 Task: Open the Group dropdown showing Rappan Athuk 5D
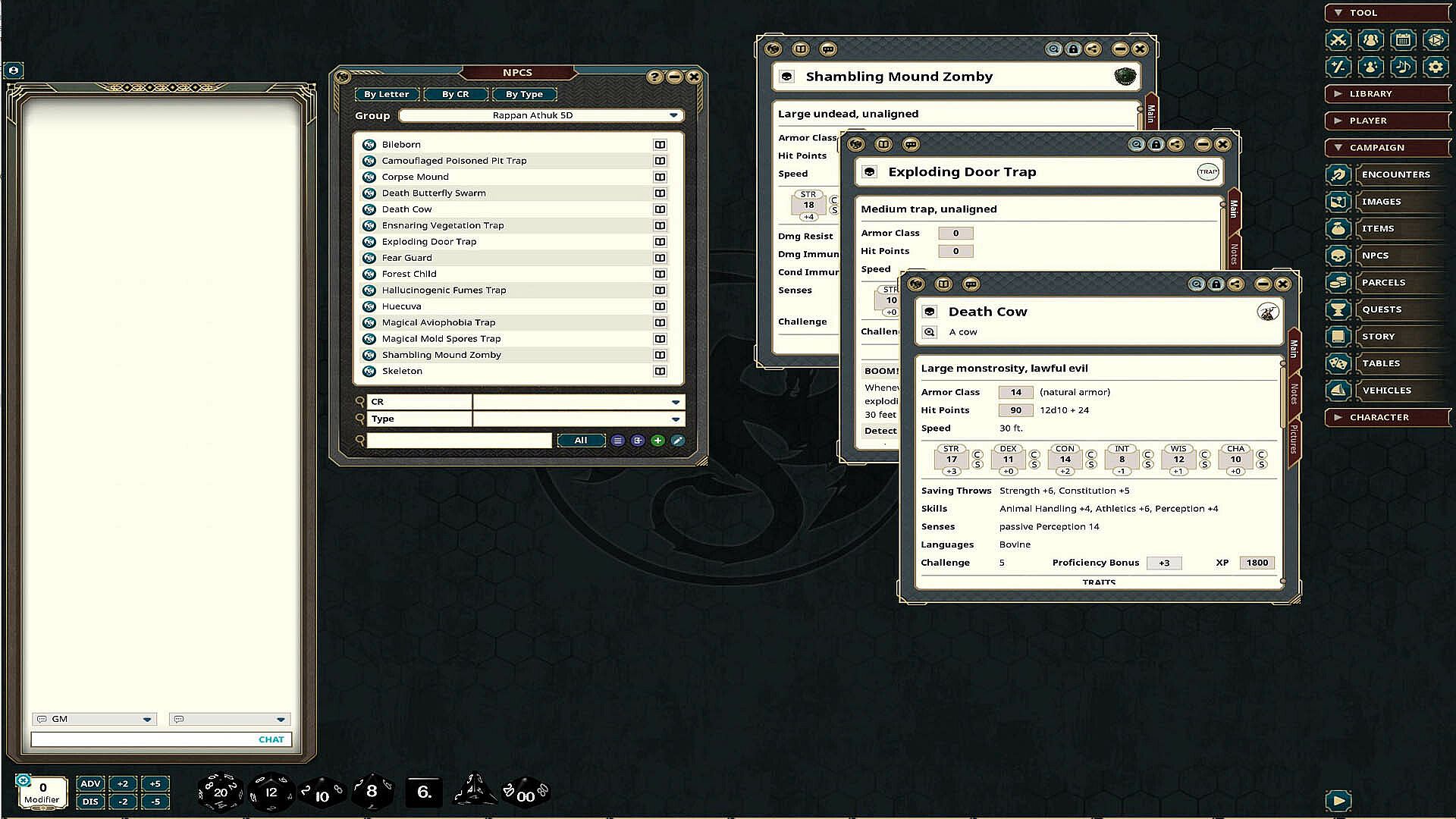pyautogui.click(x=541, y=115)
